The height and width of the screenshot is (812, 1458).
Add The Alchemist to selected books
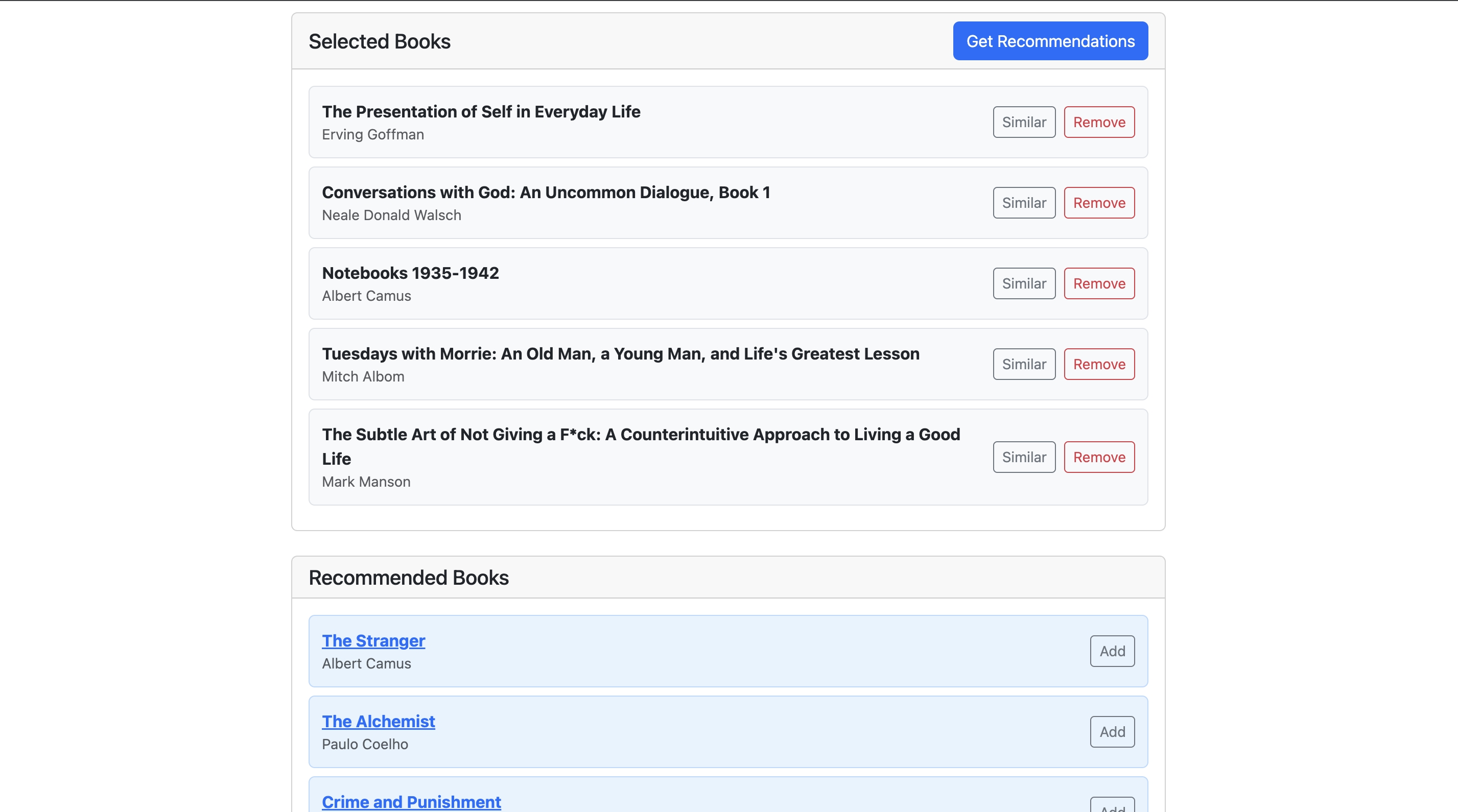tap(1112, 732)
